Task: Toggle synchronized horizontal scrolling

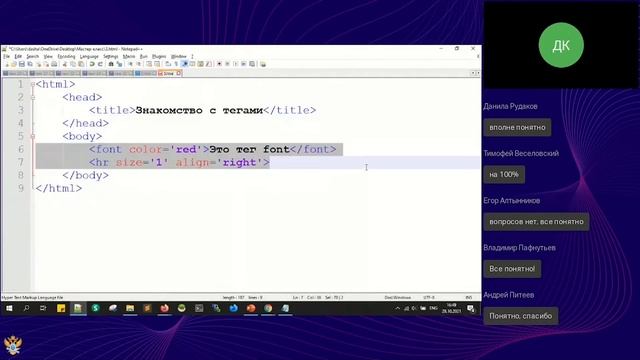Action: point(157,64)
